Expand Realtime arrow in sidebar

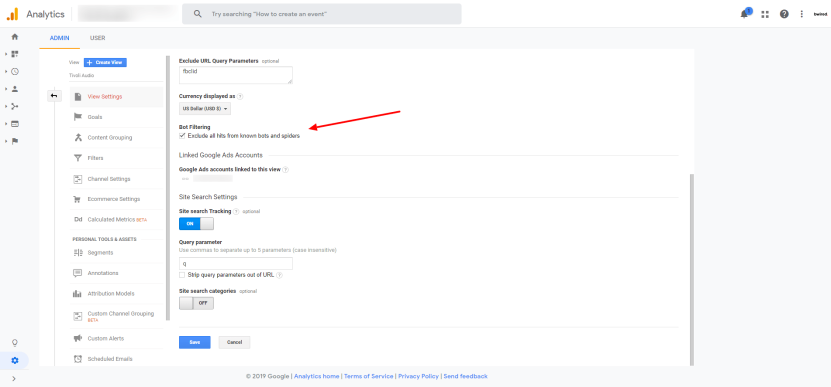(x=6, y=72)
